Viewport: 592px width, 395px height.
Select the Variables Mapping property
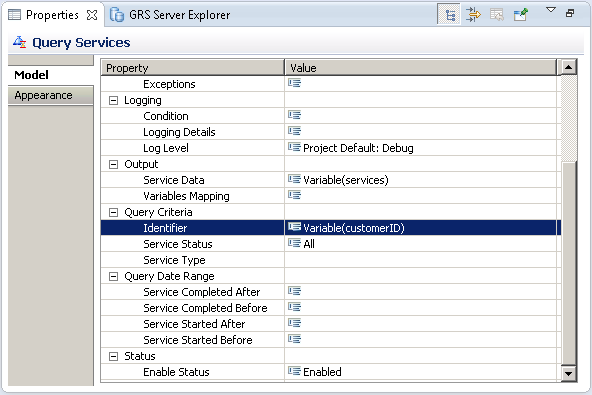(x=187, y=196)
